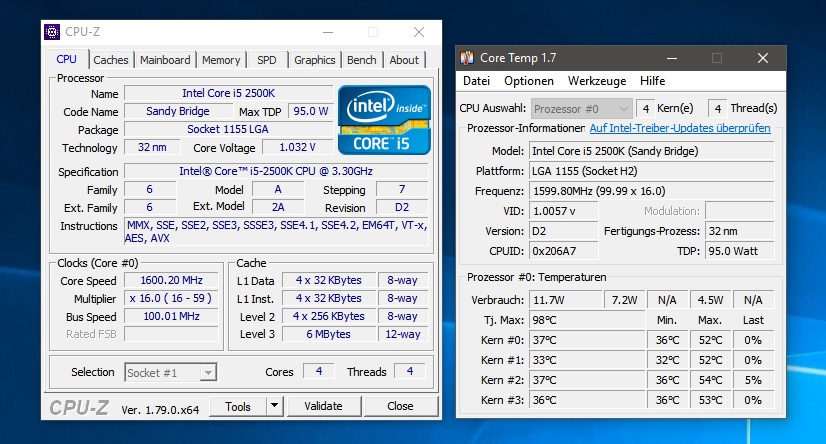The height and width of the screenshot is (444, 826).
Task: Click the Level 2 cache value 4 x 256 KBytes
Action: [x=329, y=316]
